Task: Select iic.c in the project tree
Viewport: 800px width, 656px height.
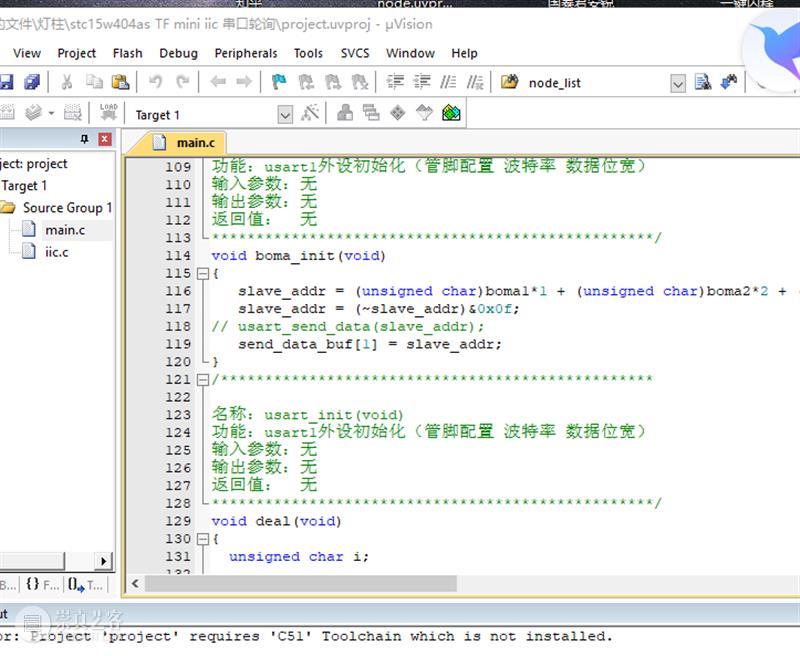Action: coord(56,252)
